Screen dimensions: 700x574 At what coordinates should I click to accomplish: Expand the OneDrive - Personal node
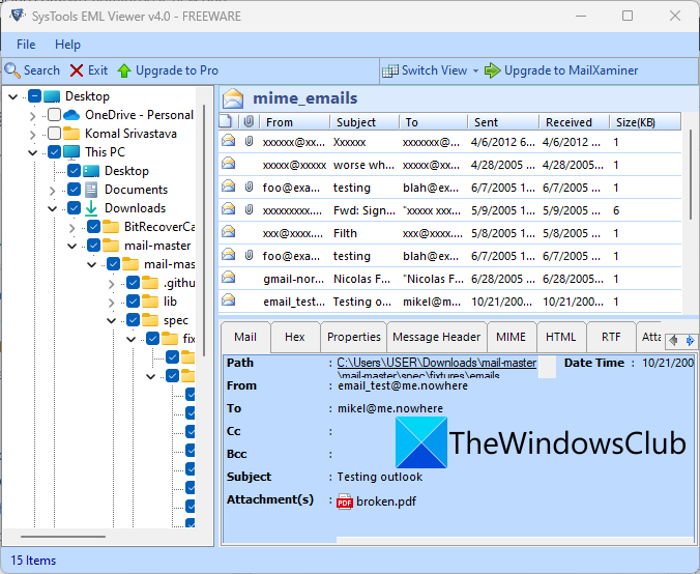[x=32, y=116]
